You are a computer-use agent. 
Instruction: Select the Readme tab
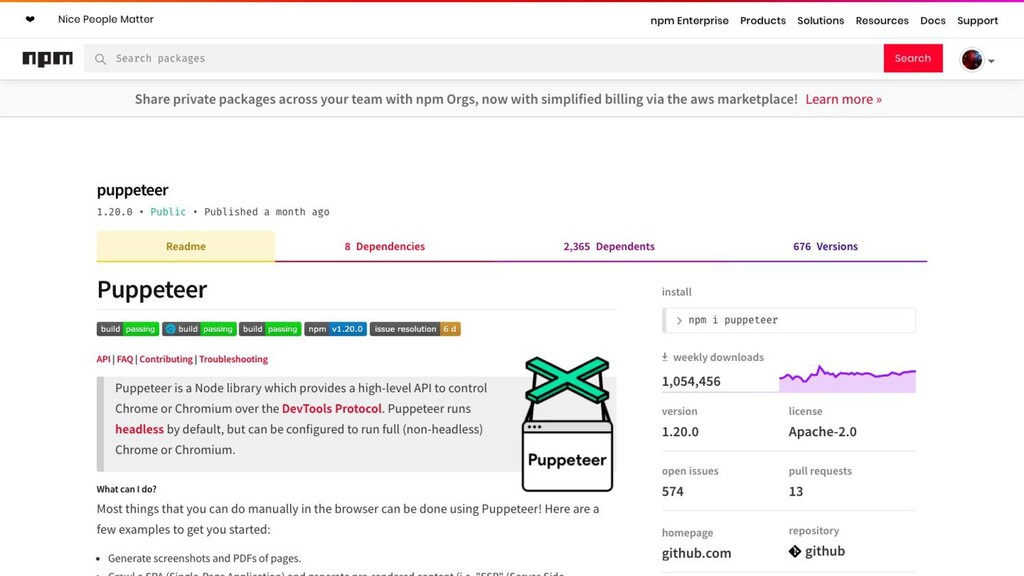[x=185, y=246]
